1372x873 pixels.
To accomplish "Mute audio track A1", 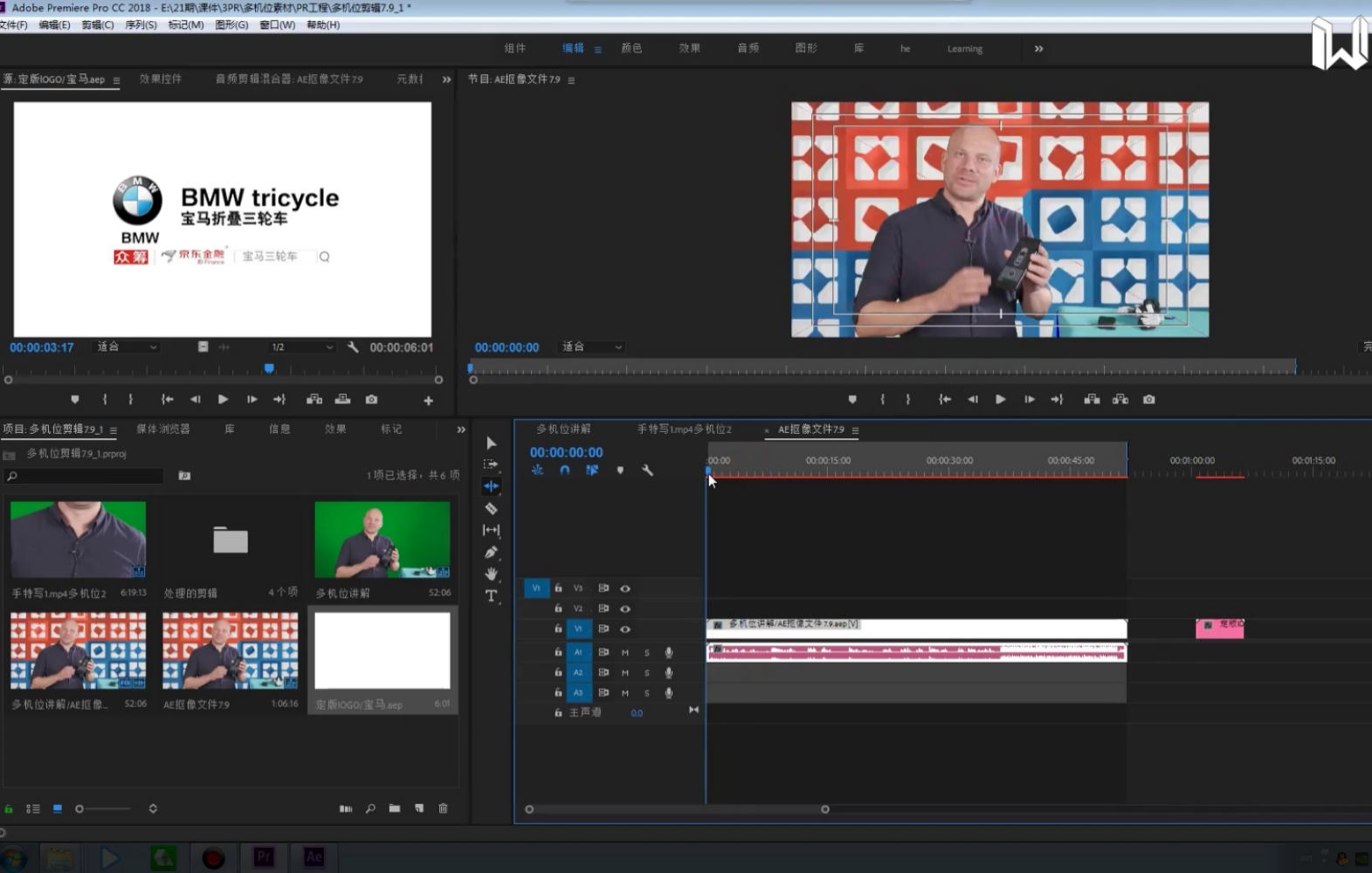I will pyautogui.click(x=625, y=652).
